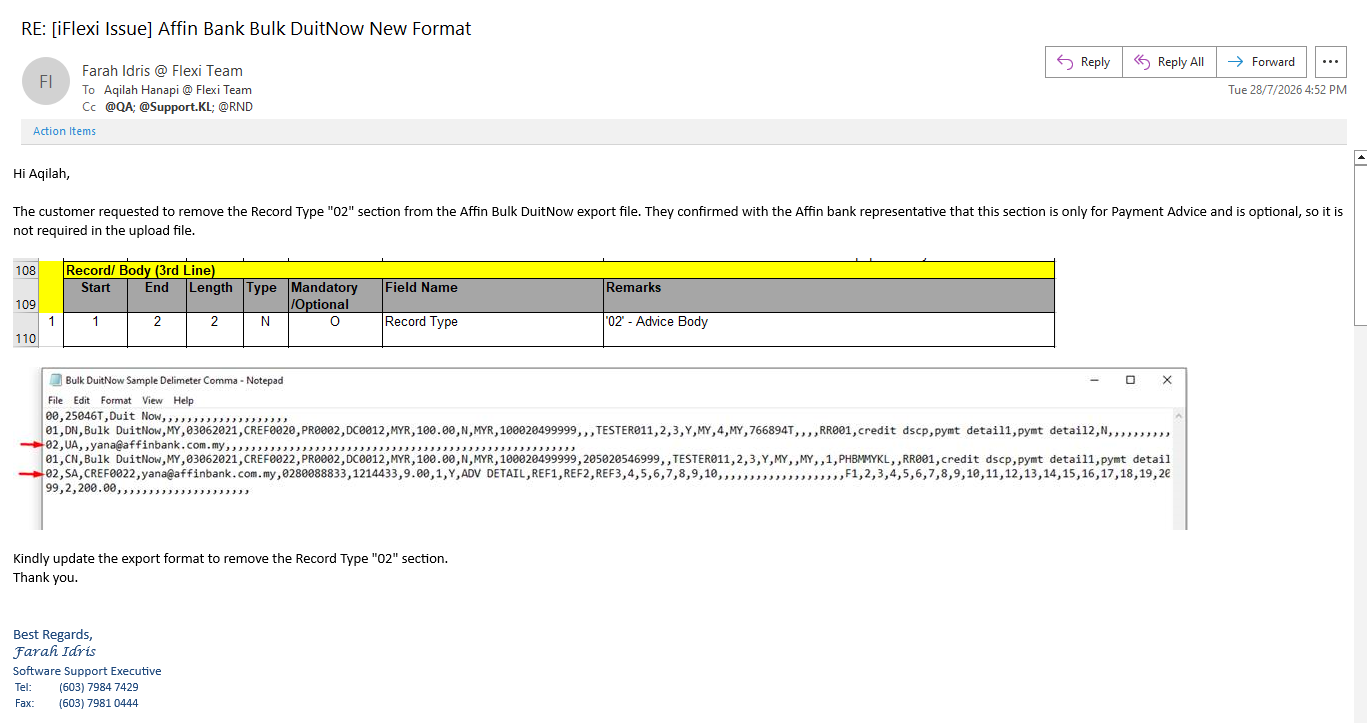Click the Notepad scrollbar up arrow
The image size is (1367, 723).
(1179, 416)
